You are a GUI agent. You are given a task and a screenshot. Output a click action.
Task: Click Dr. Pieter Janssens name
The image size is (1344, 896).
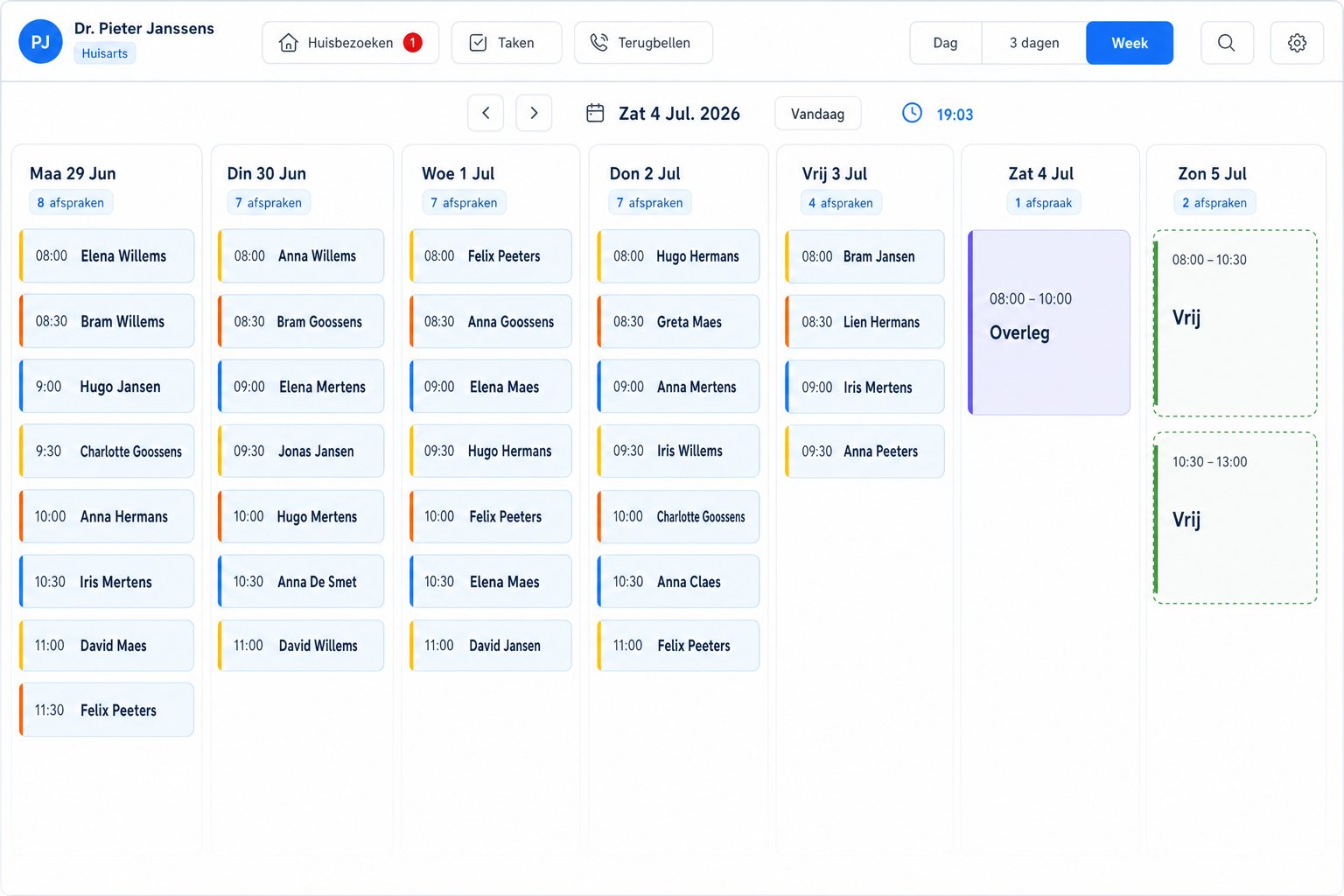click(x=144, y=28)
